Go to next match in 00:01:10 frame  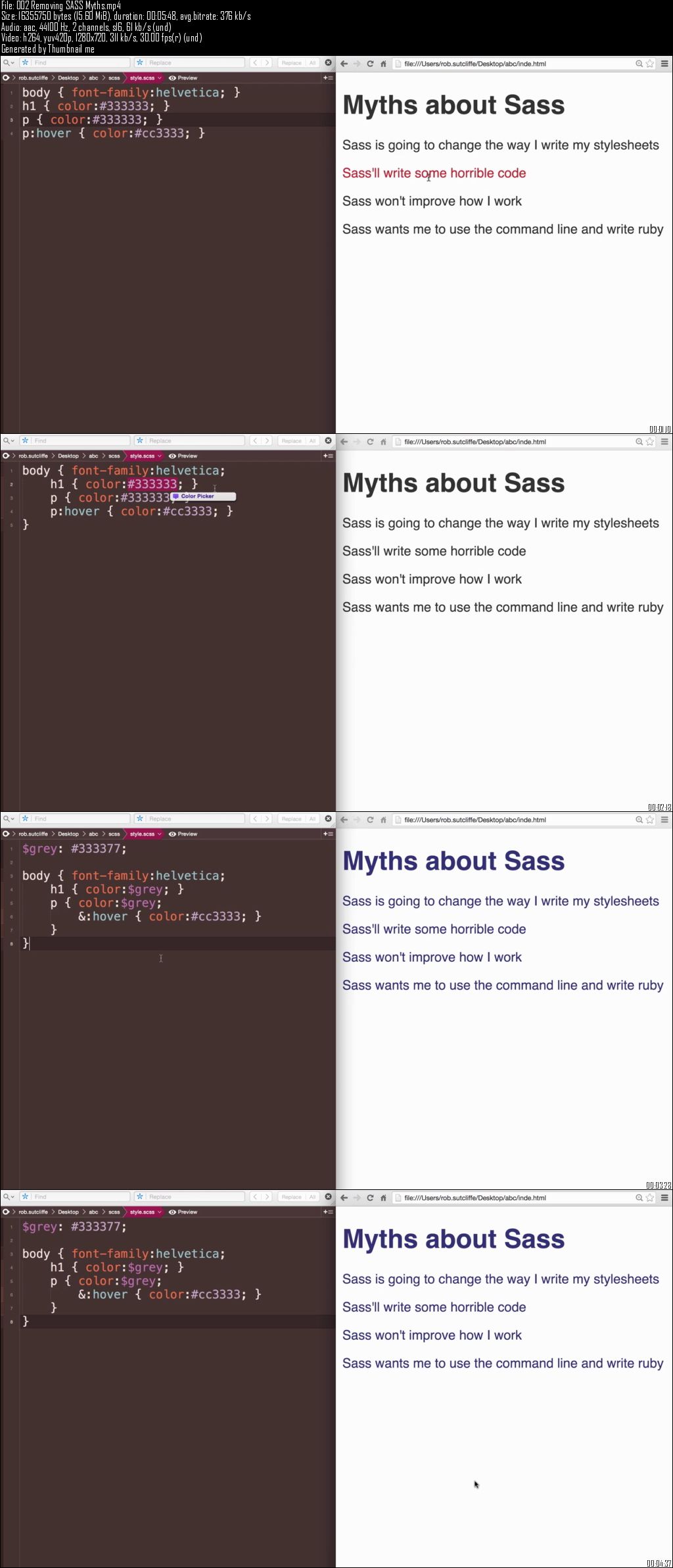pos(267,62)
